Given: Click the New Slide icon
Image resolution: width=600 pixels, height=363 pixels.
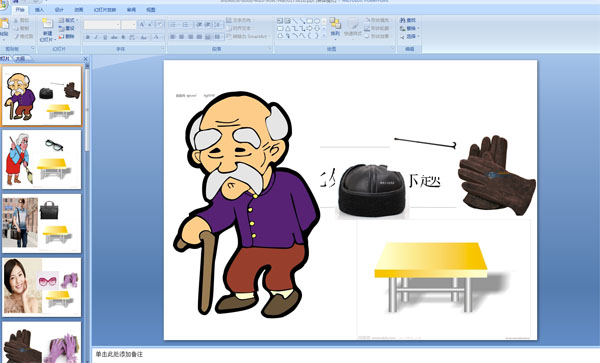Looking at the screenshot, I should 47,24.
